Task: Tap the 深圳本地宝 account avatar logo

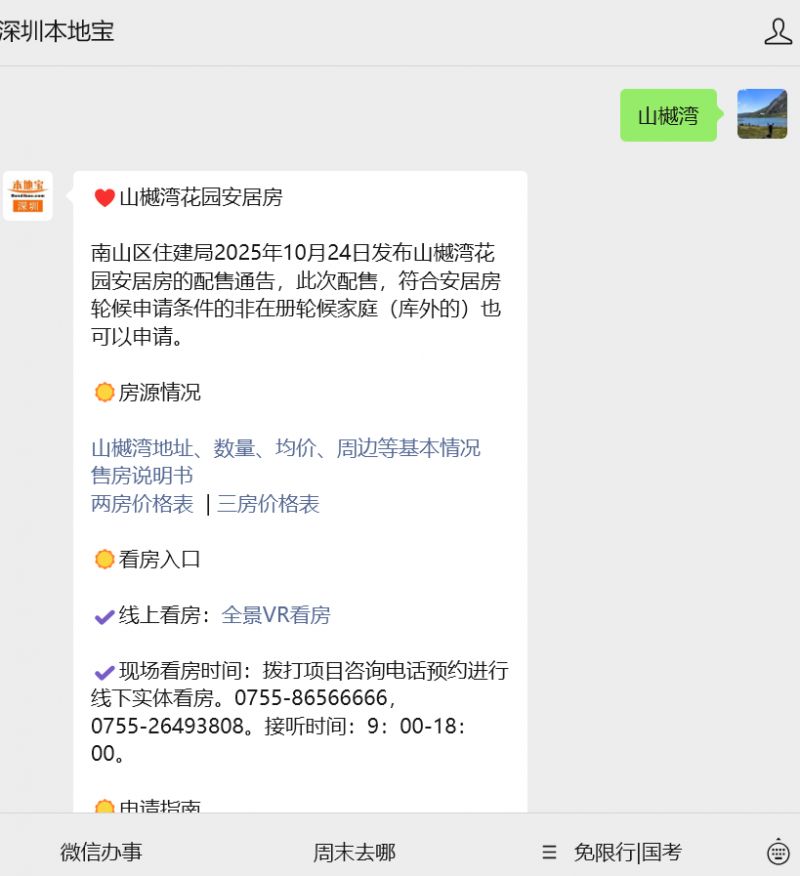Action: (x=28, y=196)
